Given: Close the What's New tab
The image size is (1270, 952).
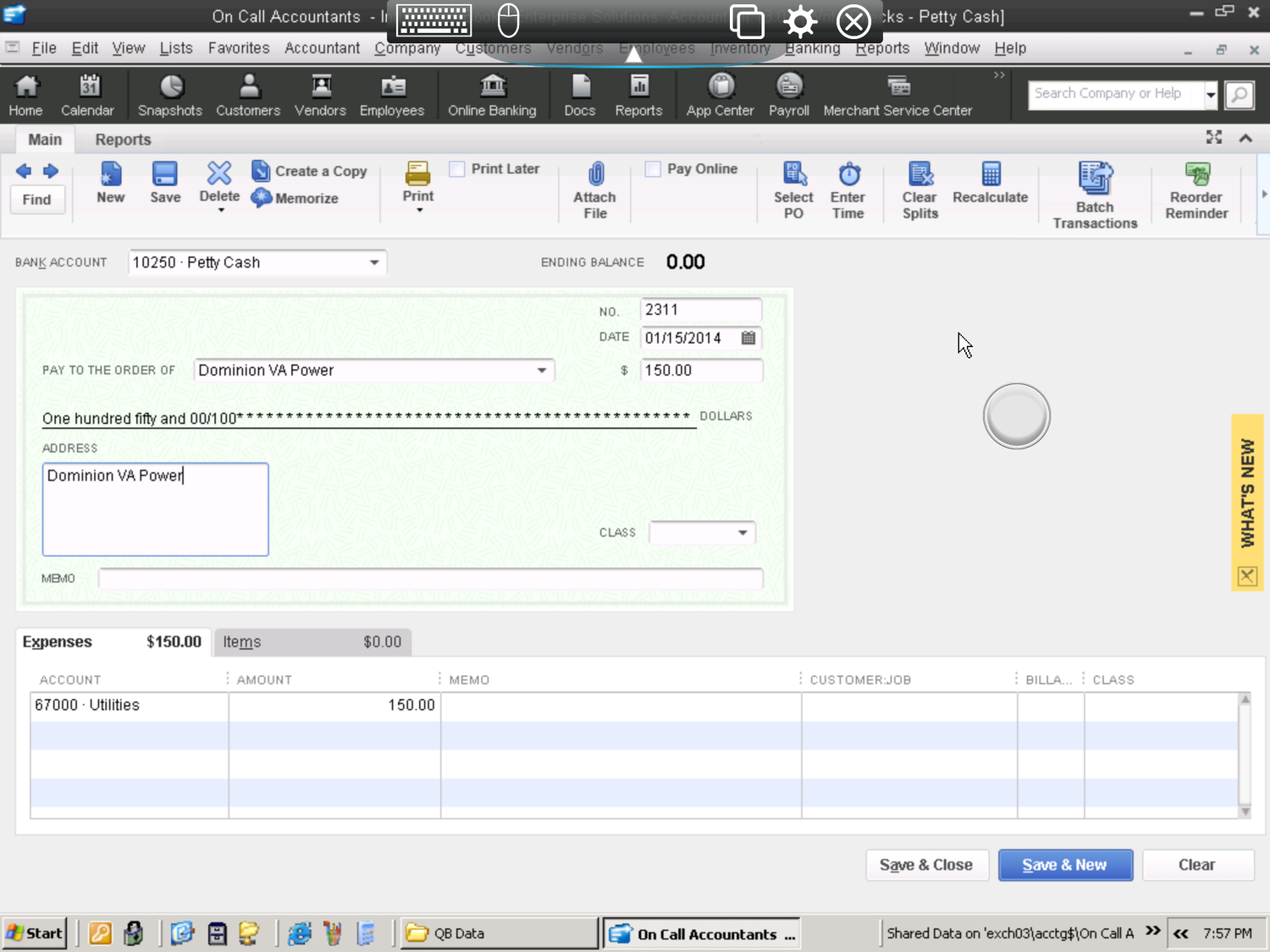Looking at the screenshot, I should pos(1247,577).
